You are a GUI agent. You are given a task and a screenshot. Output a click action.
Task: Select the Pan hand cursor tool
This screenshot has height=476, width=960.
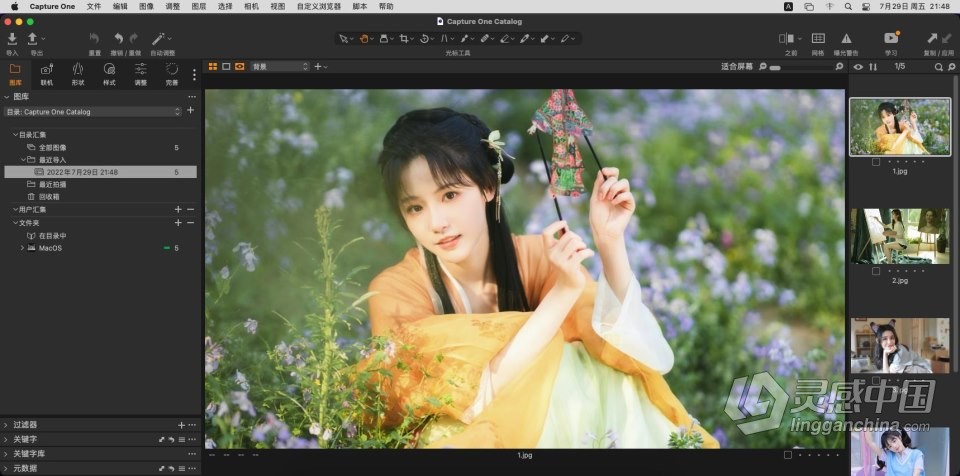pos(366,39)
